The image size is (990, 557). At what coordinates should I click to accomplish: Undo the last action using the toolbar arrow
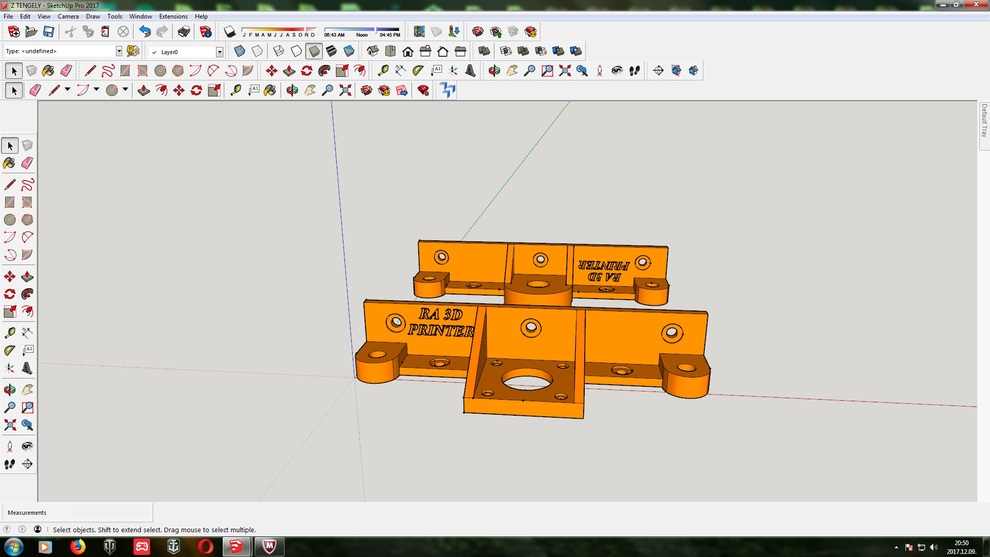[145, 32]
